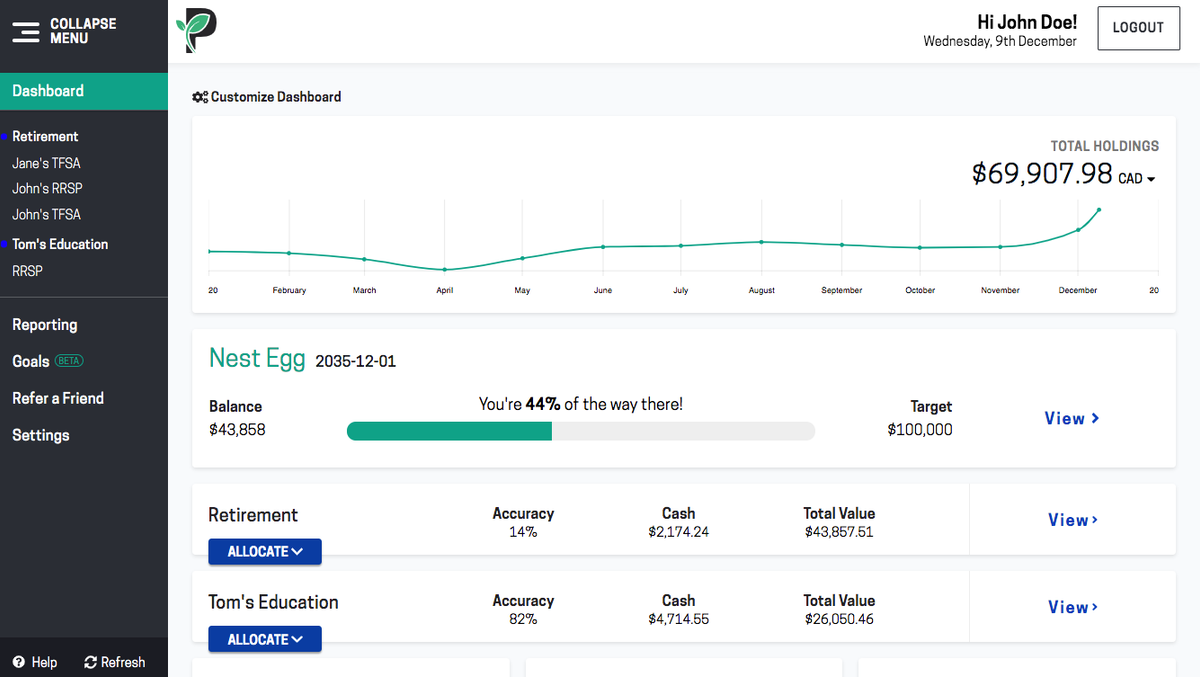Image resolution: width=1200 pixels, height=677 pixels.
Task: Click the Nest Egg title
Action: coord(257,358)
